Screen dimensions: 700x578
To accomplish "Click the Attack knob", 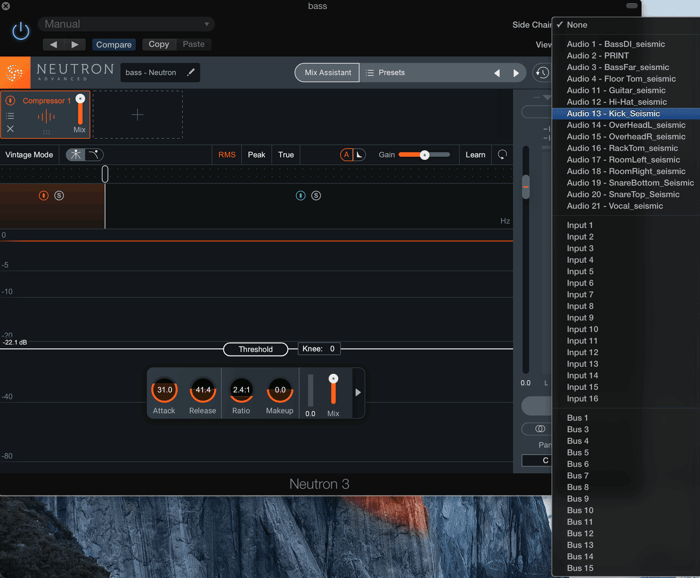I will [x=164, y=390].
